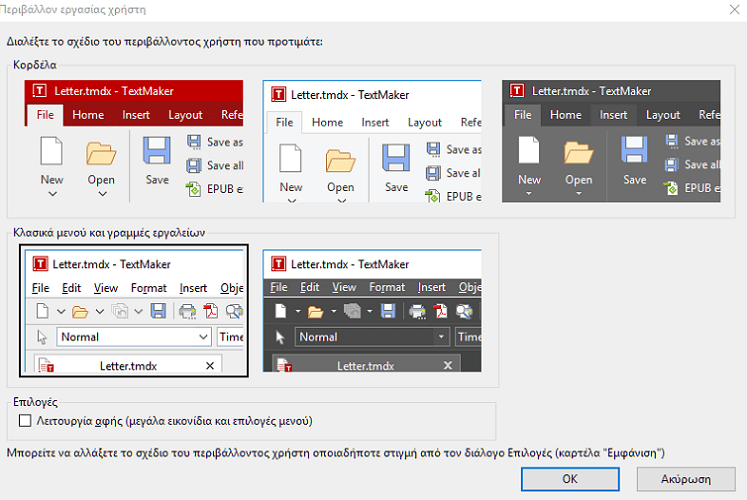The image size is (747, 500).
Task: Click the Save as icon in the dark ribbon preview
Action: coord(671,142)
